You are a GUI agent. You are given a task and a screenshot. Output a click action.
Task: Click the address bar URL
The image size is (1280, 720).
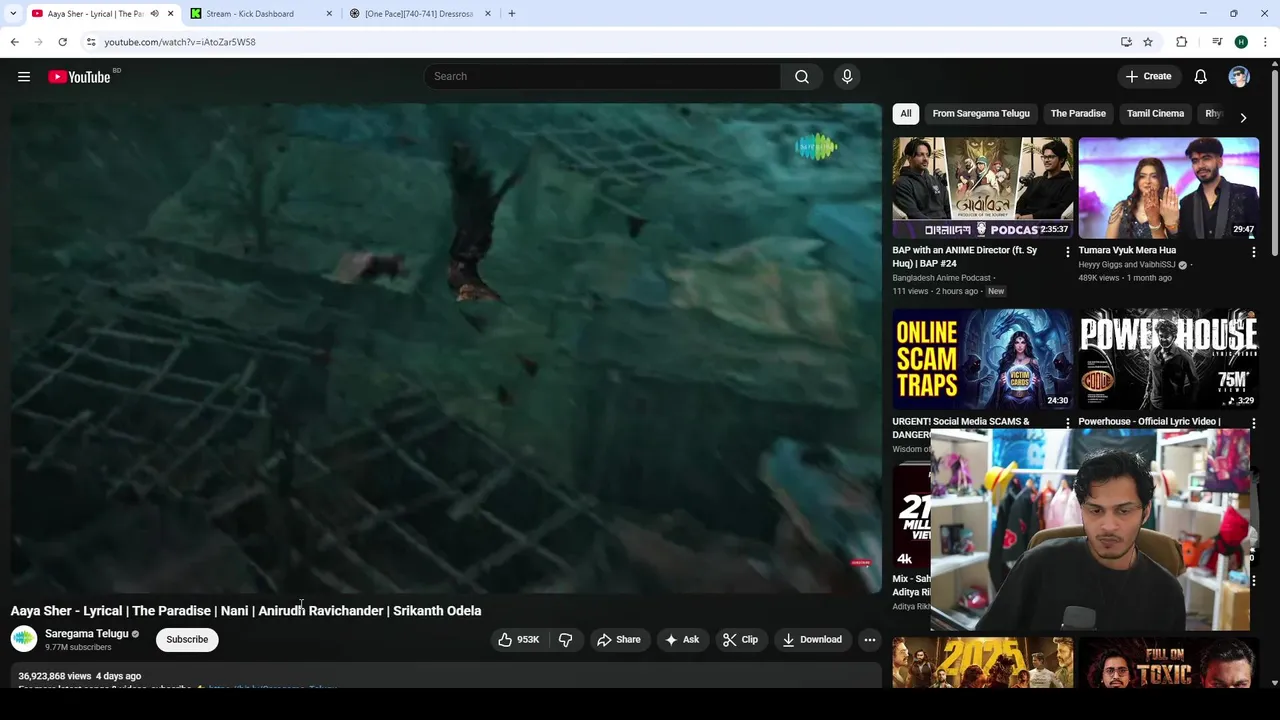pyautogui.click(x=180, y=42)
